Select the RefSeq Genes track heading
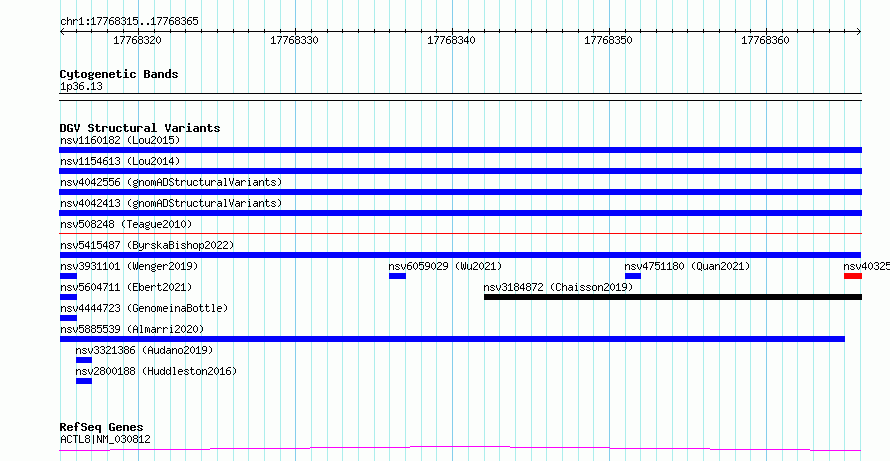Screen dimensions: 890x461 (102, 427)
